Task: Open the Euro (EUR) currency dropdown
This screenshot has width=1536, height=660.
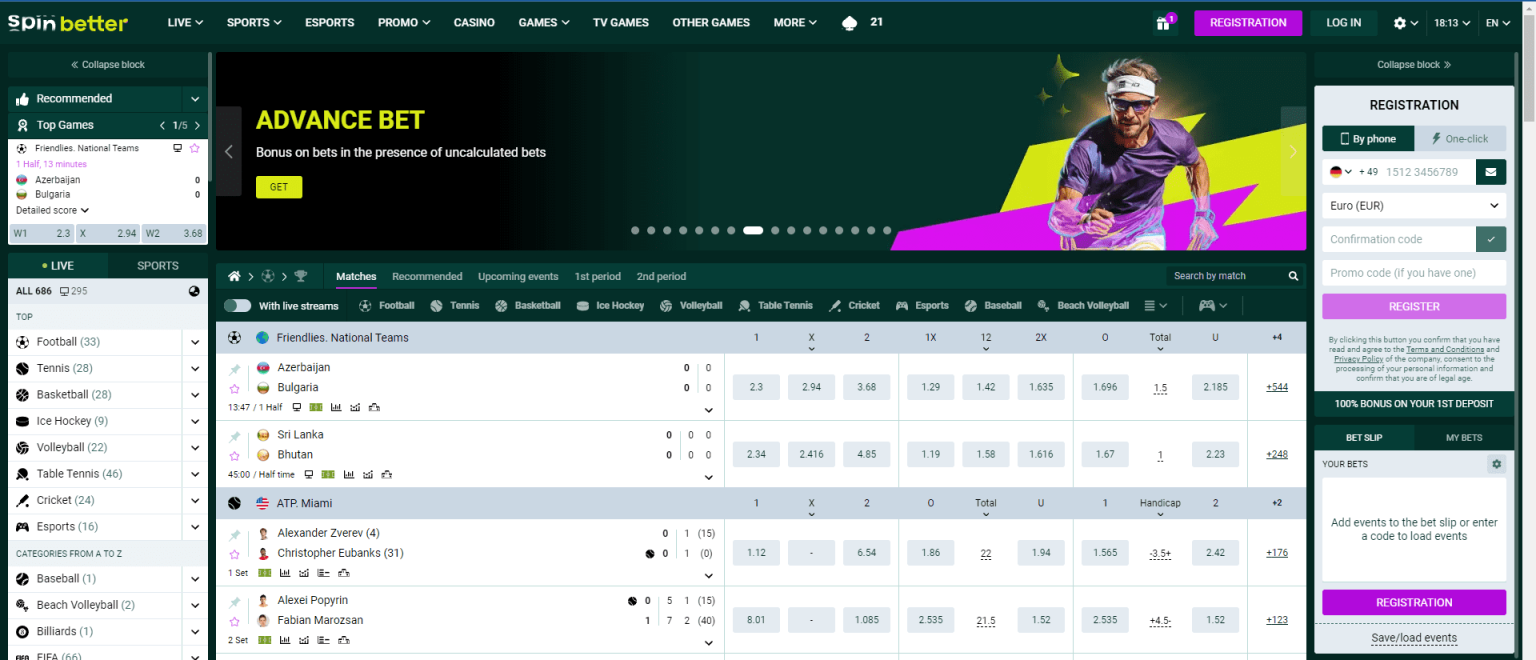Action: pos(1414,206)
